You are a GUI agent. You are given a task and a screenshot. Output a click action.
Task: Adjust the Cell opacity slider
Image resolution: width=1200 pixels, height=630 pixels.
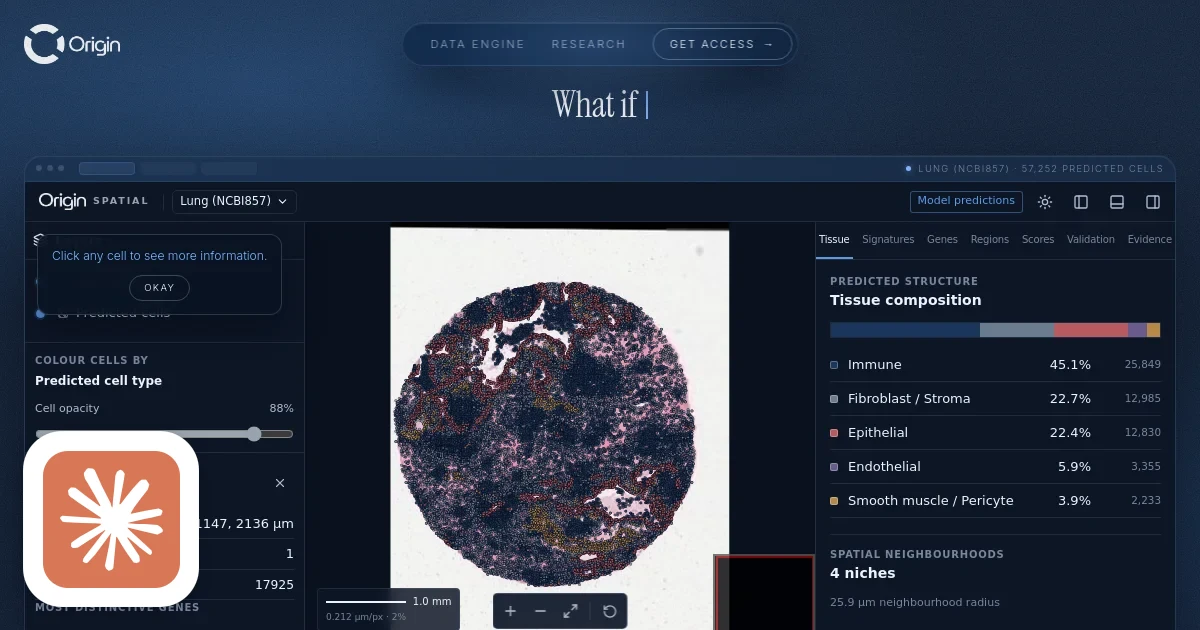(x=164, y=434)
